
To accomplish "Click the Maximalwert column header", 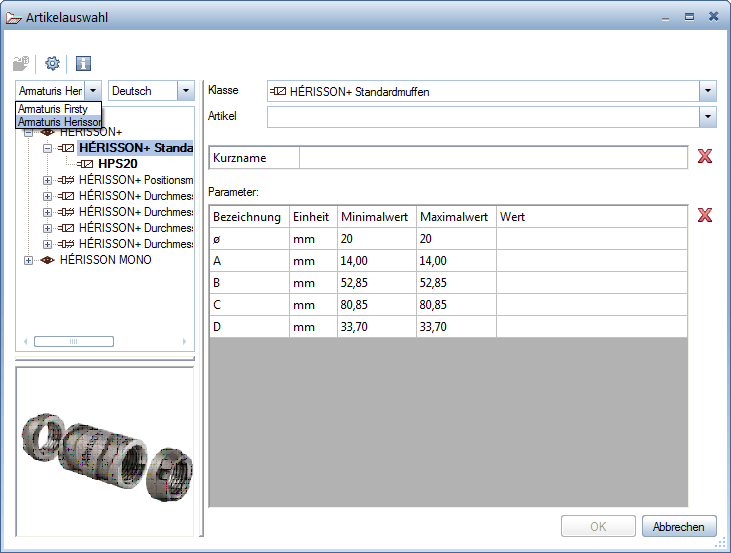I will pyautogui.click(x=456, y=217).
